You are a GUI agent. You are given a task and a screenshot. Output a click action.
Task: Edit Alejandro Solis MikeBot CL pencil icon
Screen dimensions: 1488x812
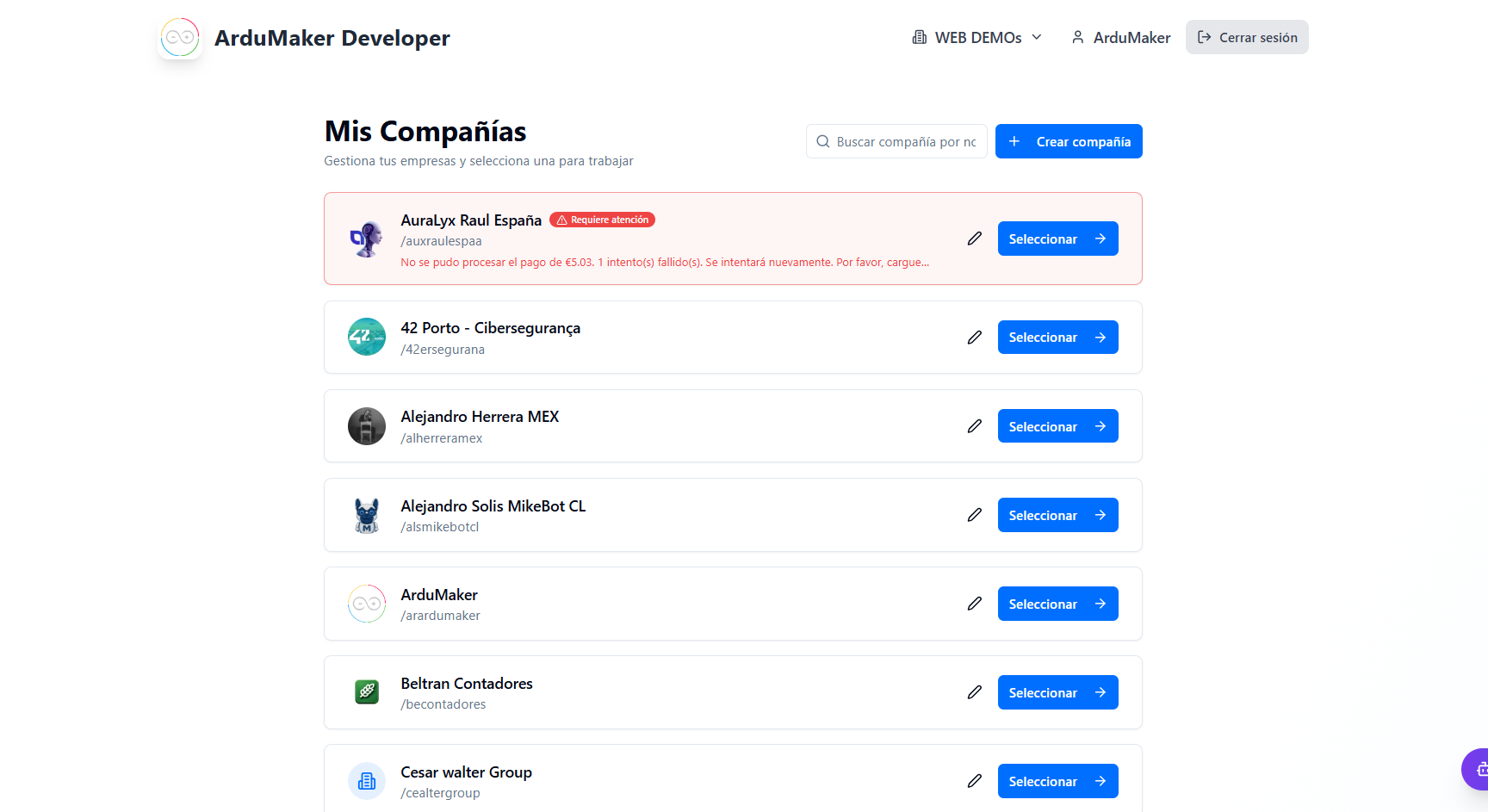coord(974,515)
